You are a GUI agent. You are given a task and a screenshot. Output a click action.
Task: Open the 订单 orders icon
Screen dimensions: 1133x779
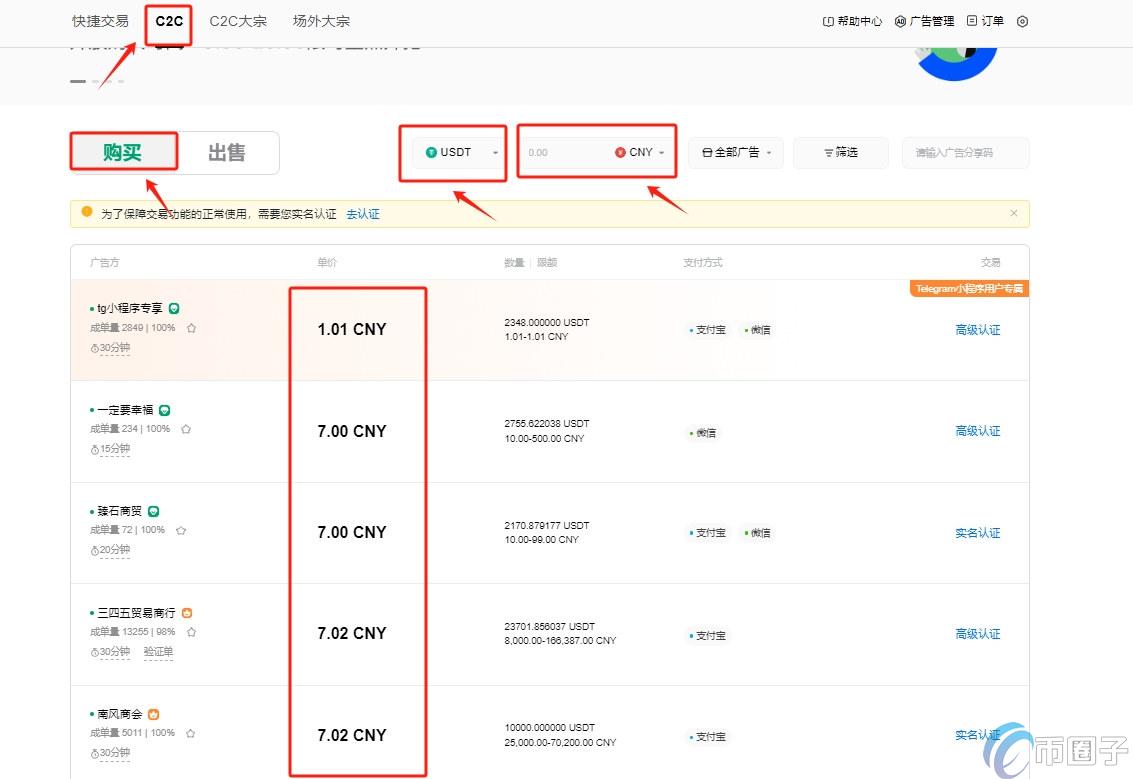tap(971, 20)
